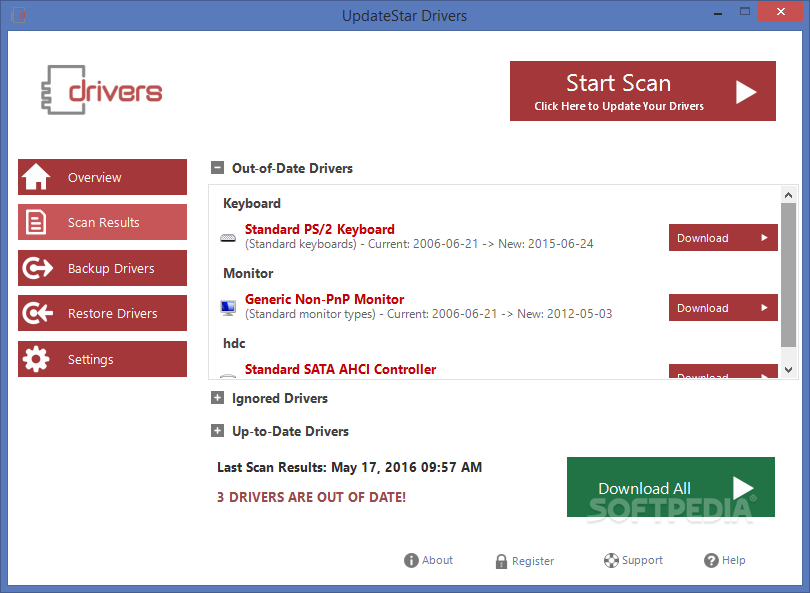Click the About info icon
Image resolution: width=810 pixels, height=593 pixels.
(411, 560)
